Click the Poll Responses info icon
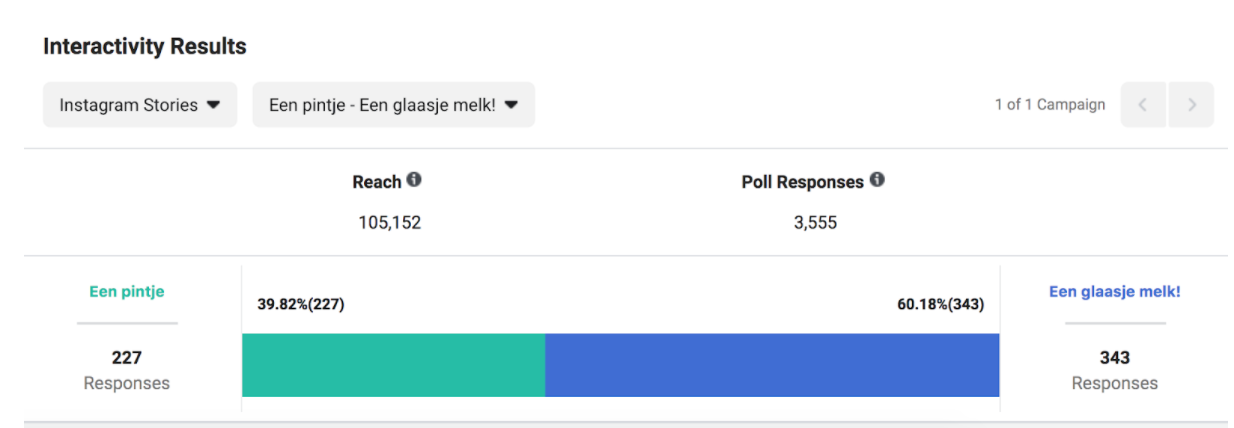 pyautogui.click(x=877, y=180)
